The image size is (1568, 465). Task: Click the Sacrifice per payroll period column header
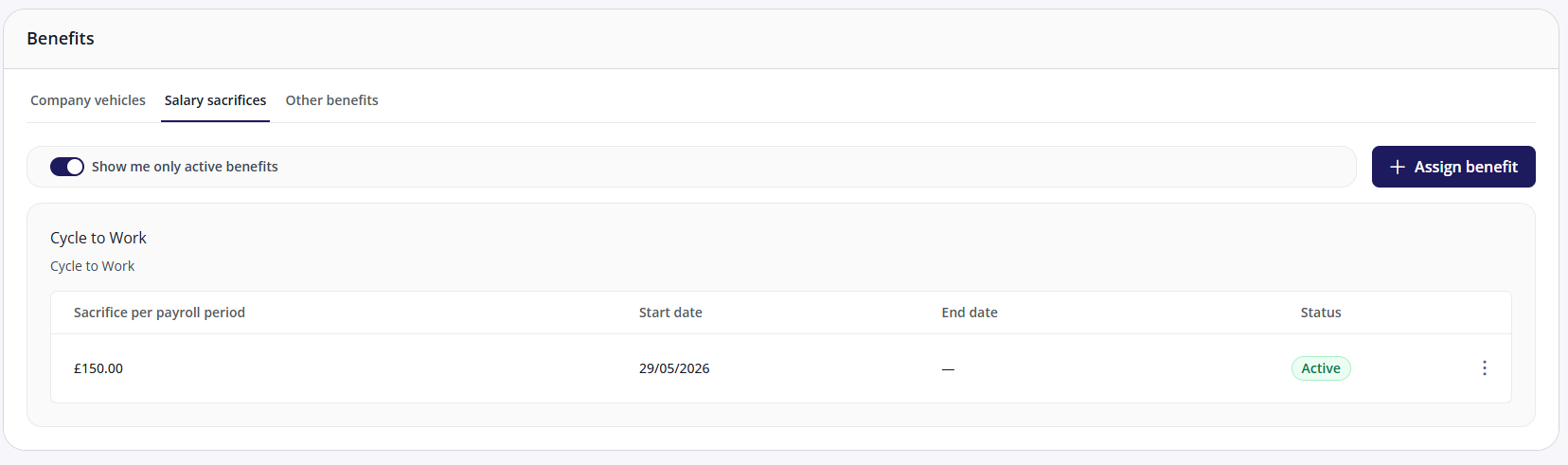[159, 313]
